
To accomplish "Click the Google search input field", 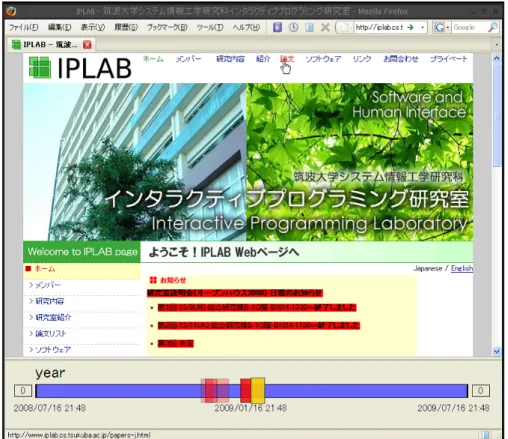I will coord(469,27).
